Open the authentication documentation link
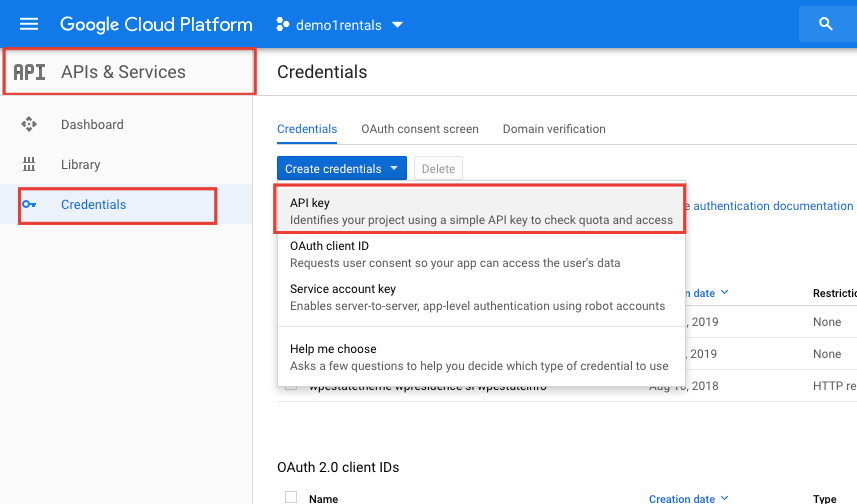The height and width of the screenshot is (504, 857). pos(773,206)
